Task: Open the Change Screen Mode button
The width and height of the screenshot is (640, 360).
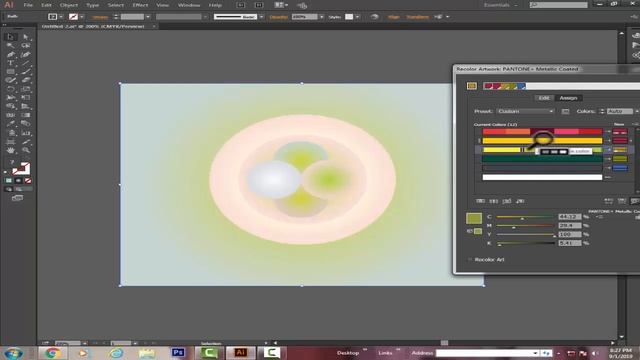Action: pos(17,198)
